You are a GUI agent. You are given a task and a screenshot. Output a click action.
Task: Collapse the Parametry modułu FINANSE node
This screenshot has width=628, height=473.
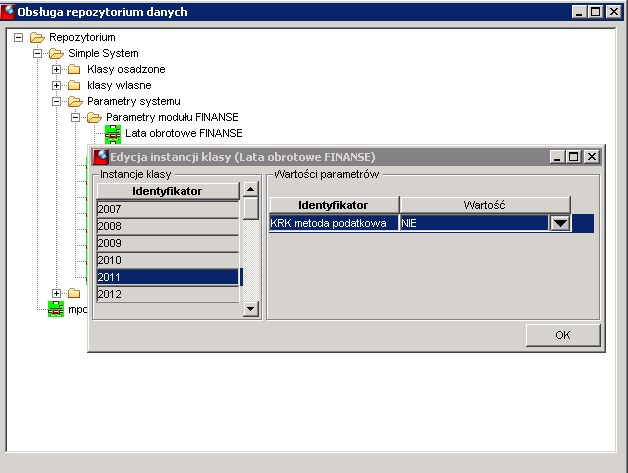[75, 117]
